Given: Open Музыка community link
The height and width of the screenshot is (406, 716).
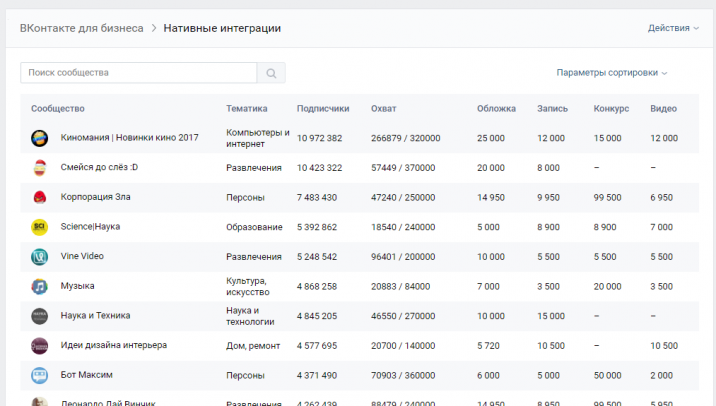Looking at the screenshot, I should tap(78, 286).
